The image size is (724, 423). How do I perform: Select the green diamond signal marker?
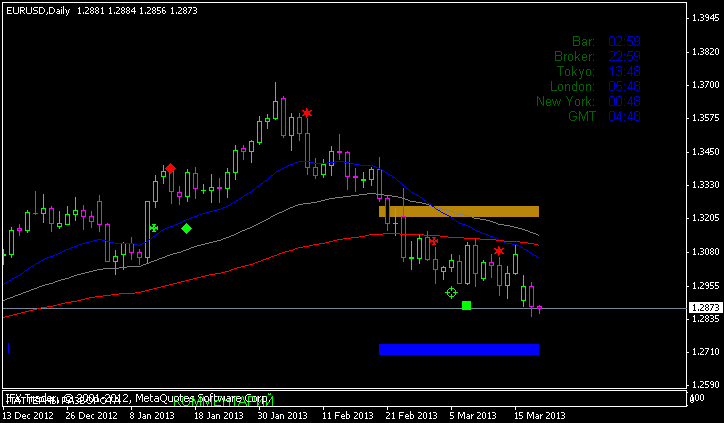(187, 229)
